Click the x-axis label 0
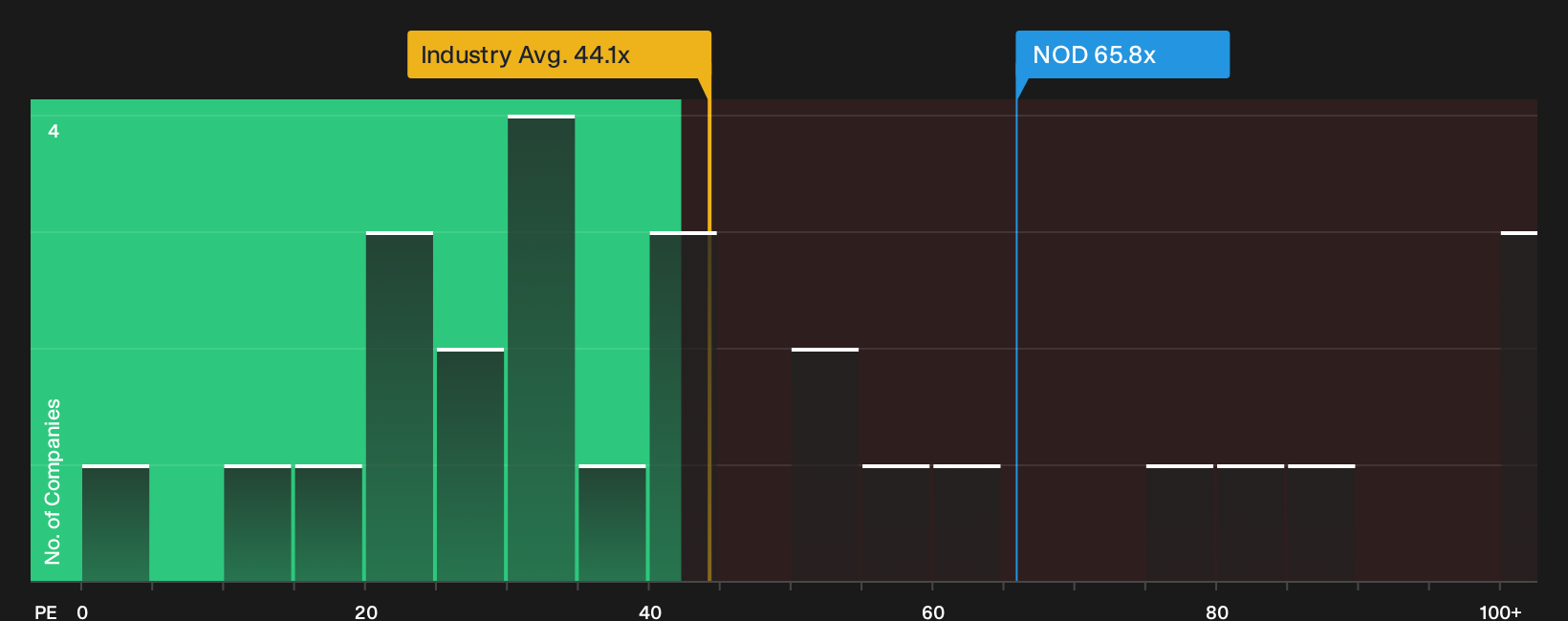Screen dimensions: 1568x621 tap(82, 612)
